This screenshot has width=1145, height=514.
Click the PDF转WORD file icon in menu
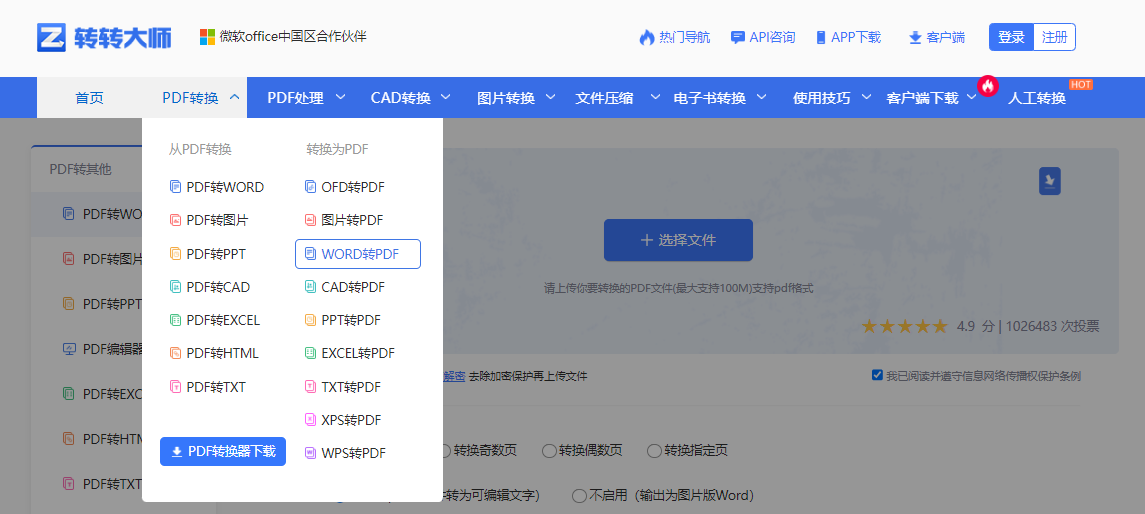[x=176, y=187]
